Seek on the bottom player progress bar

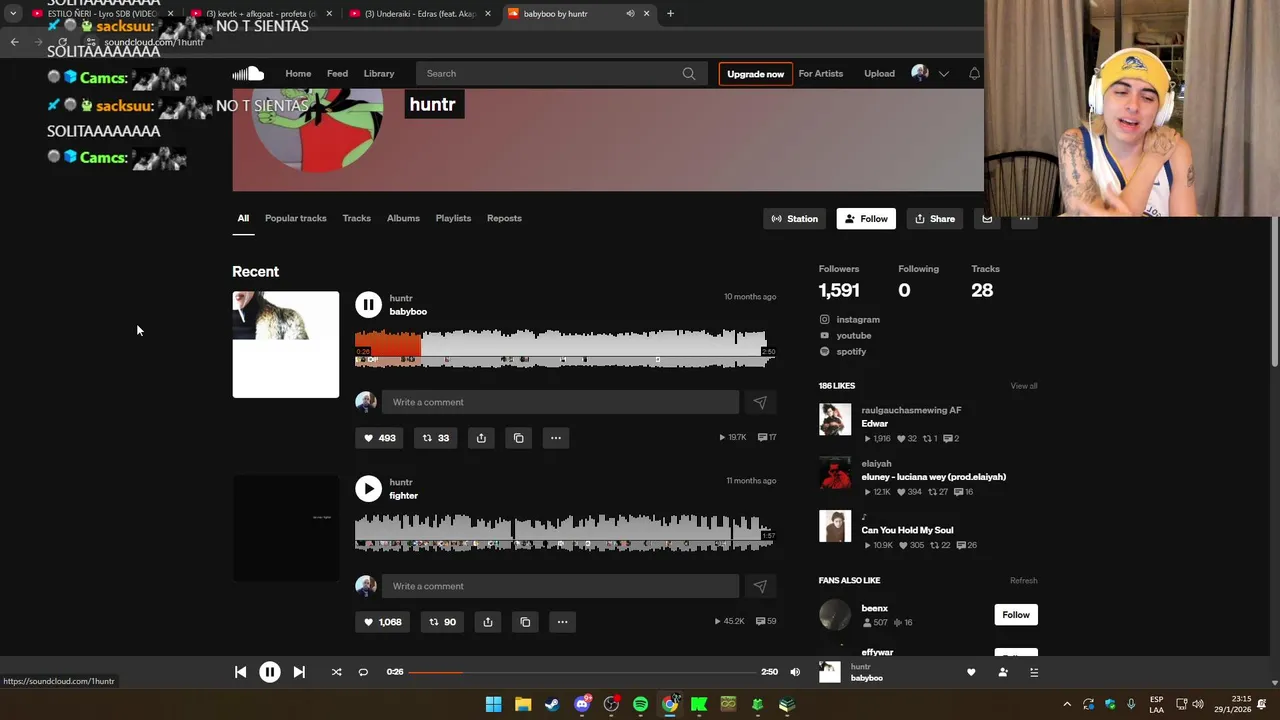click(x=582, y=672)
